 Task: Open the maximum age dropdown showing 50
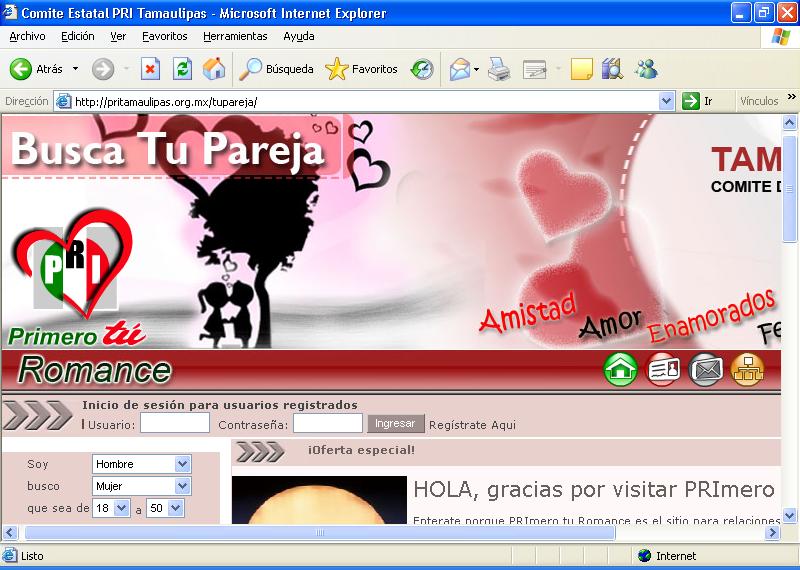pos(165,508)
